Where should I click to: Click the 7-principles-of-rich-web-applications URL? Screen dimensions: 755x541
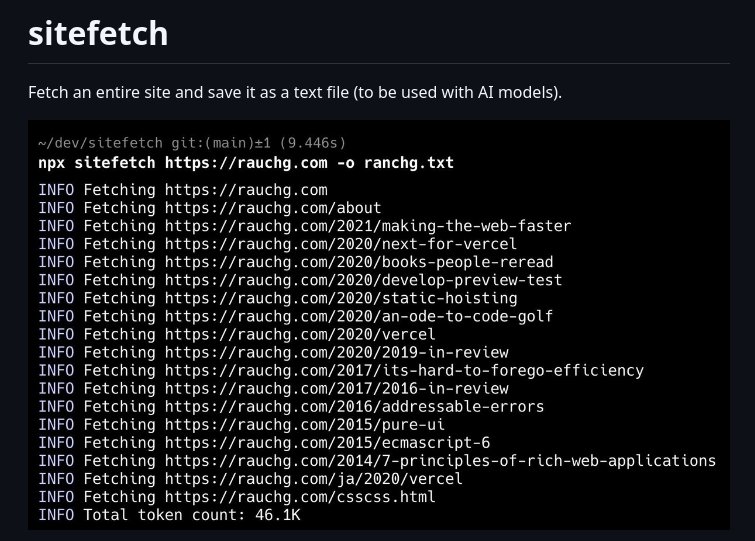[x=440, y=460]
